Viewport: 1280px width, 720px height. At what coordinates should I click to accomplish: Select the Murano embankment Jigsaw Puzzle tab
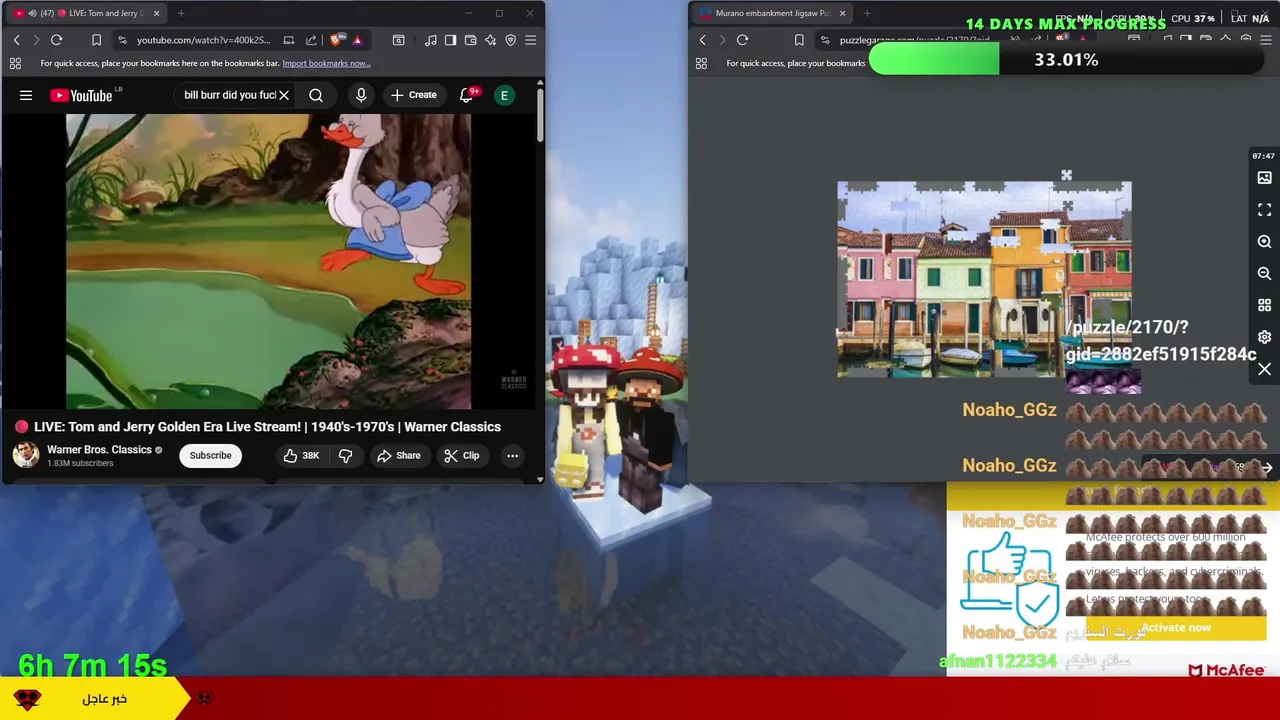point(772,13)
